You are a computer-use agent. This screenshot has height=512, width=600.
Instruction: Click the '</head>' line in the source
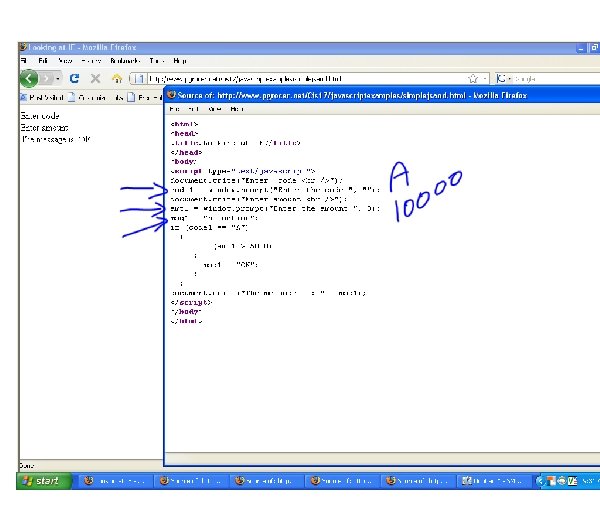[x=186, y=152]
